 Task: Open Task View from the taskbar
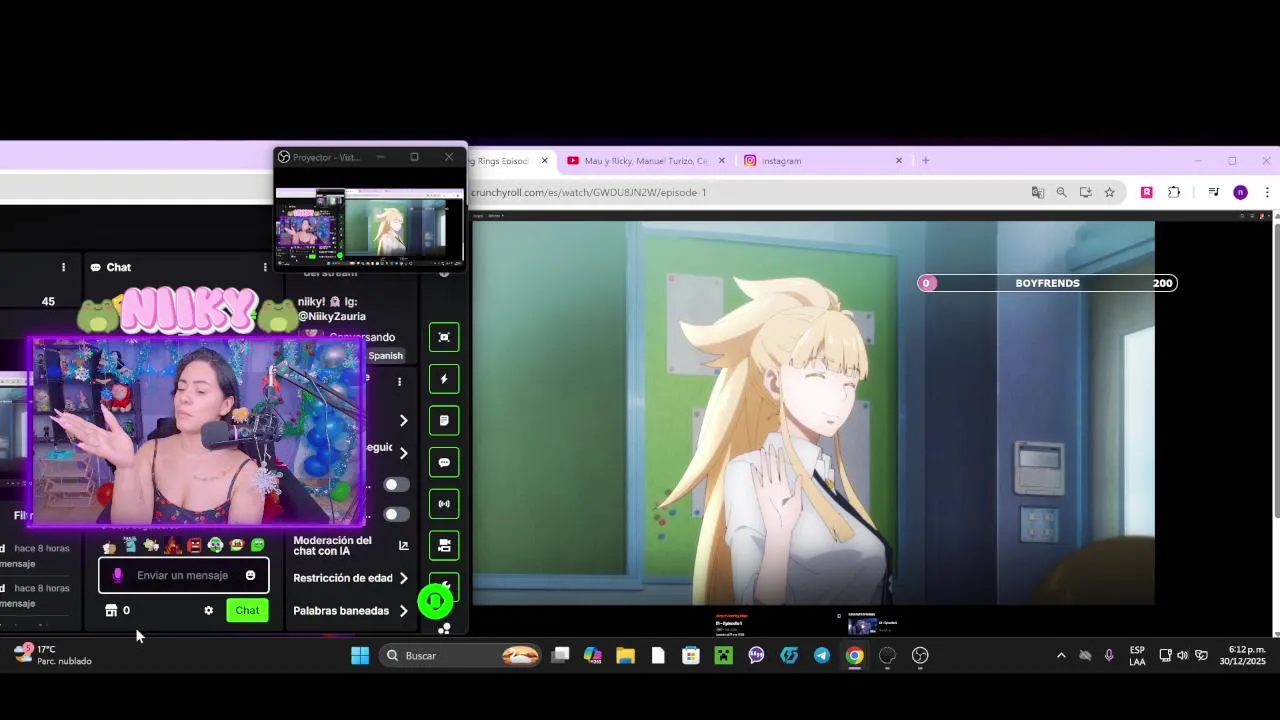point(560,656)
